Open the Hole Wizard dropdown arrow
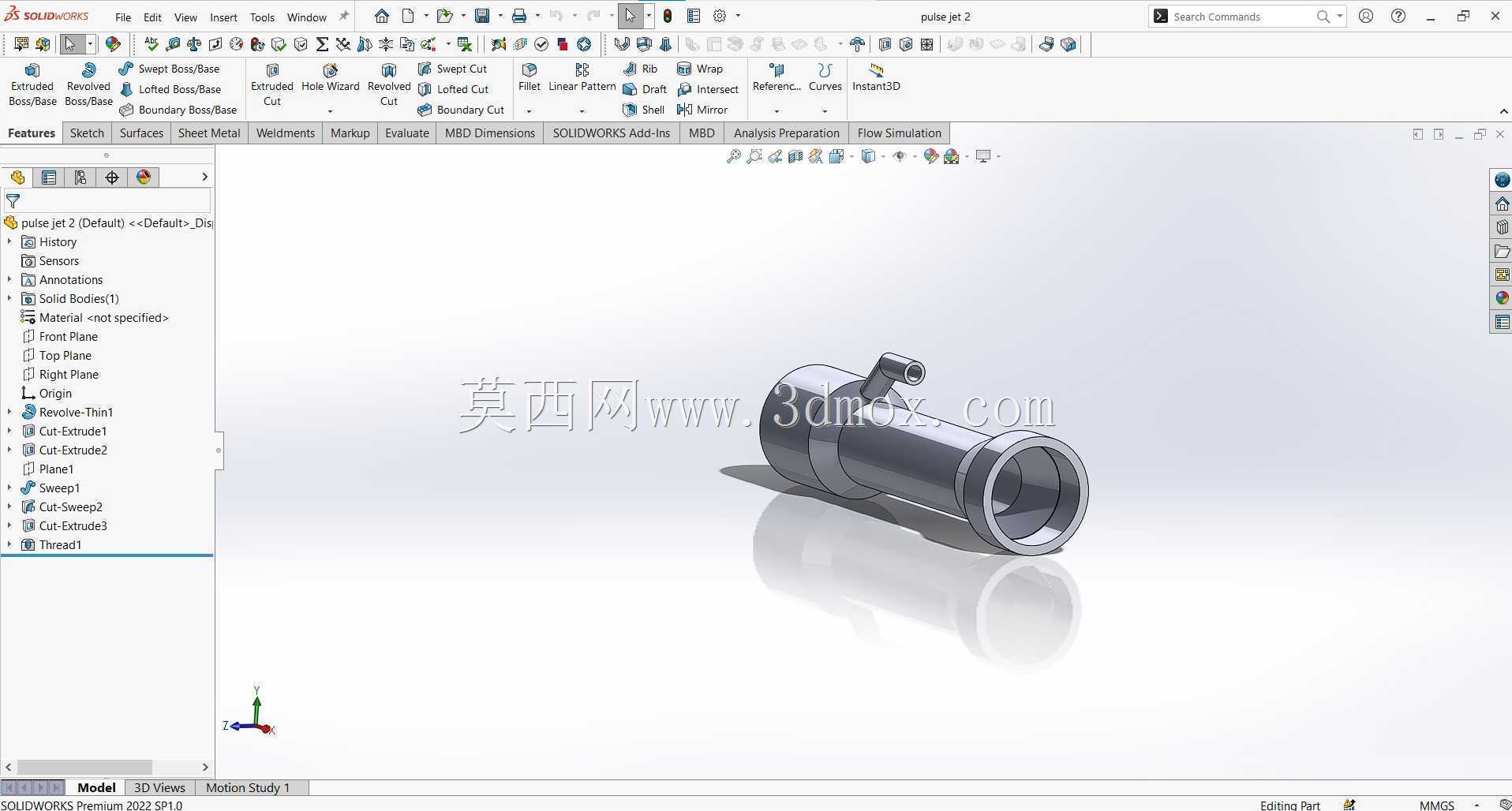Viewport: 1512px width, 811px height. (x=330, y=111)
